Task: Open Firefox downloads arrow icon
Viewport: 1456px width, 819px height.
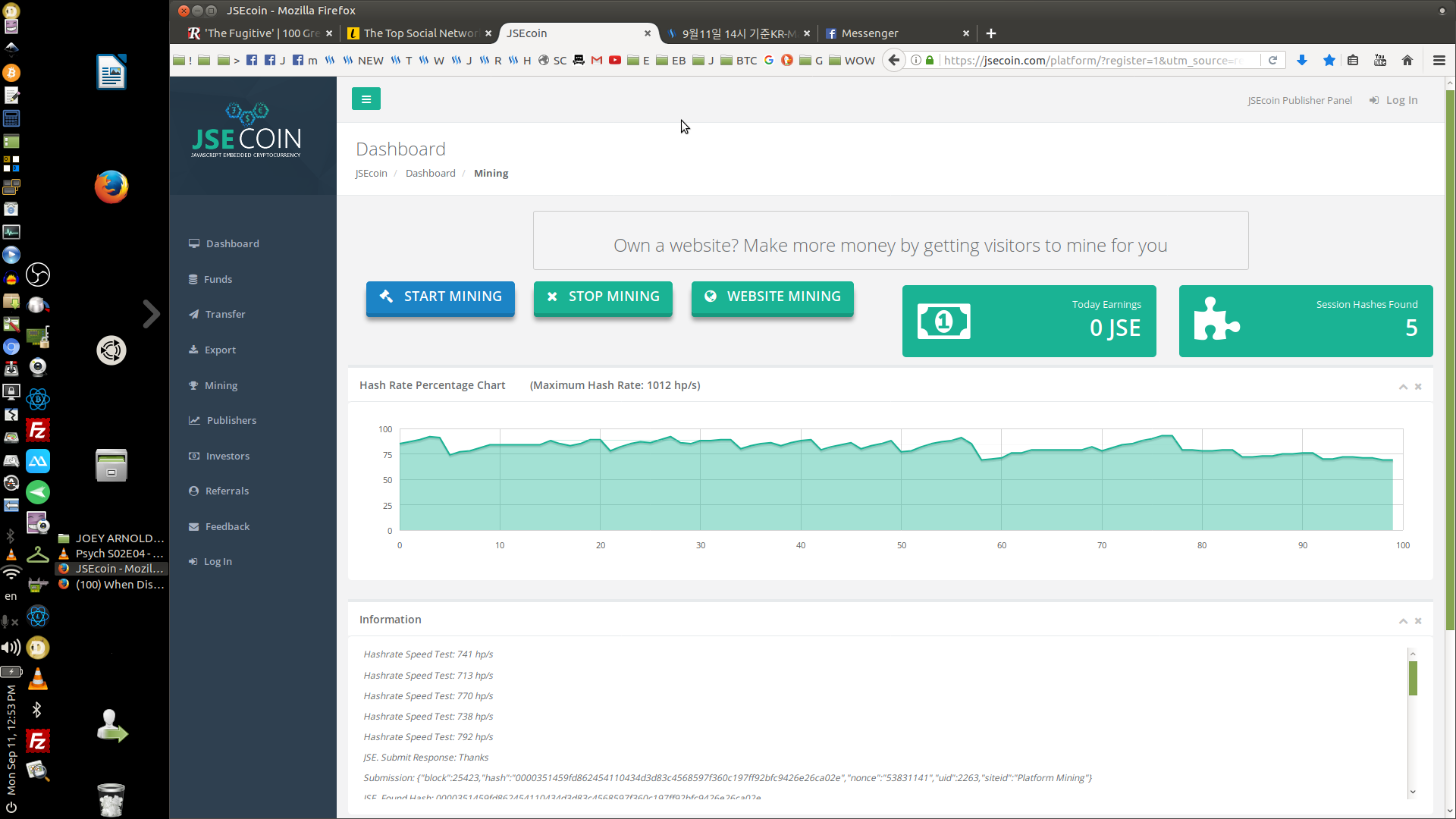Action: [1302, 60]
